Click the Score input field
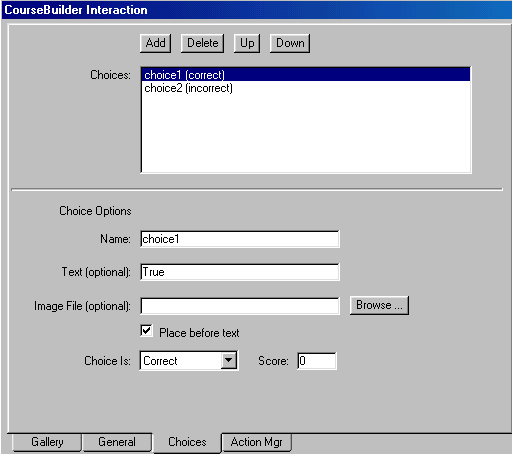The image size is (512, 454). [317, 361]
